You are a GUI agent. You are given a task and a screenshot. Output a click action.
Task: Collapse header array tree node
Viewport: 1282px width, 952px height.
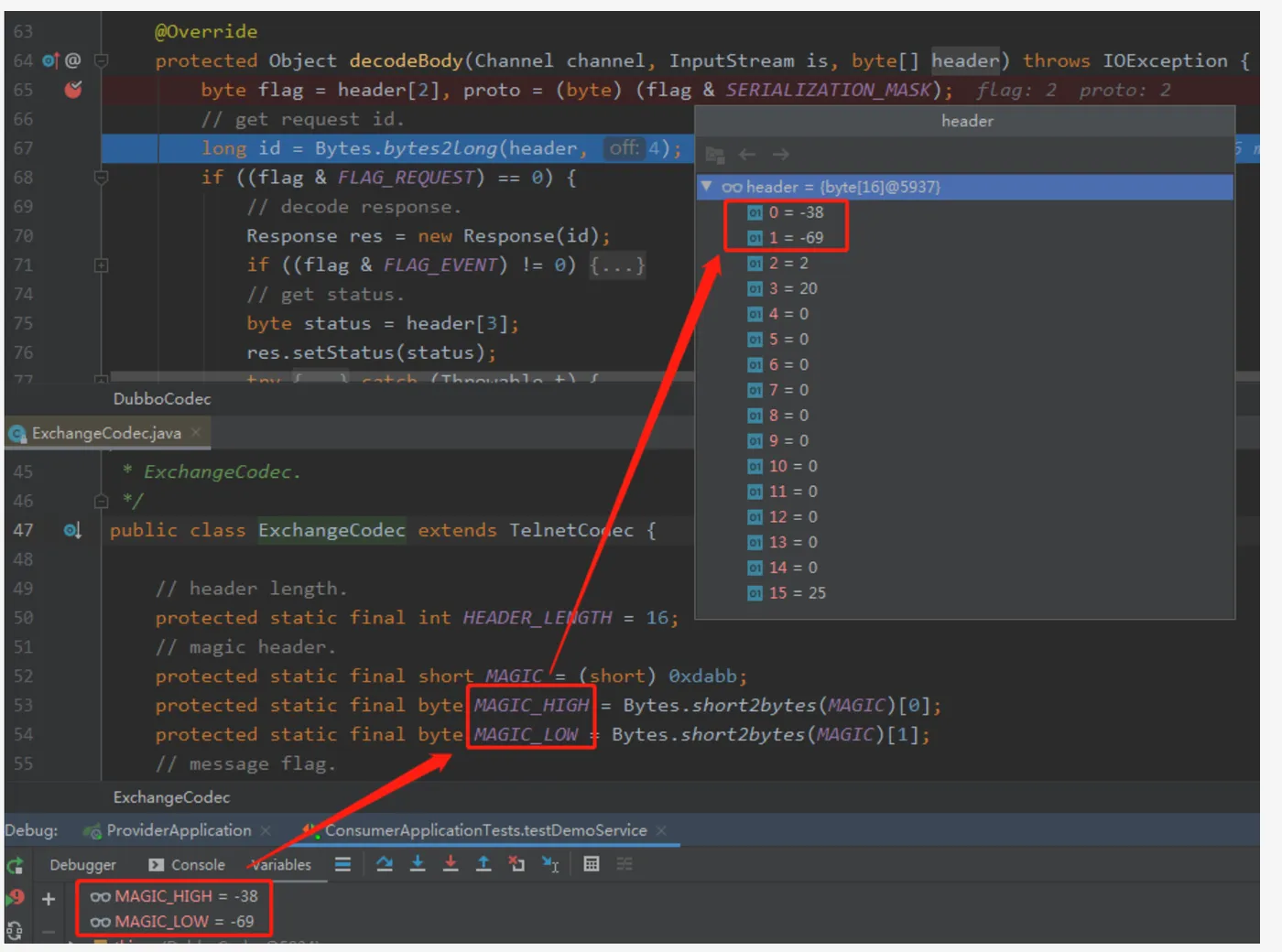coord(706,186)
